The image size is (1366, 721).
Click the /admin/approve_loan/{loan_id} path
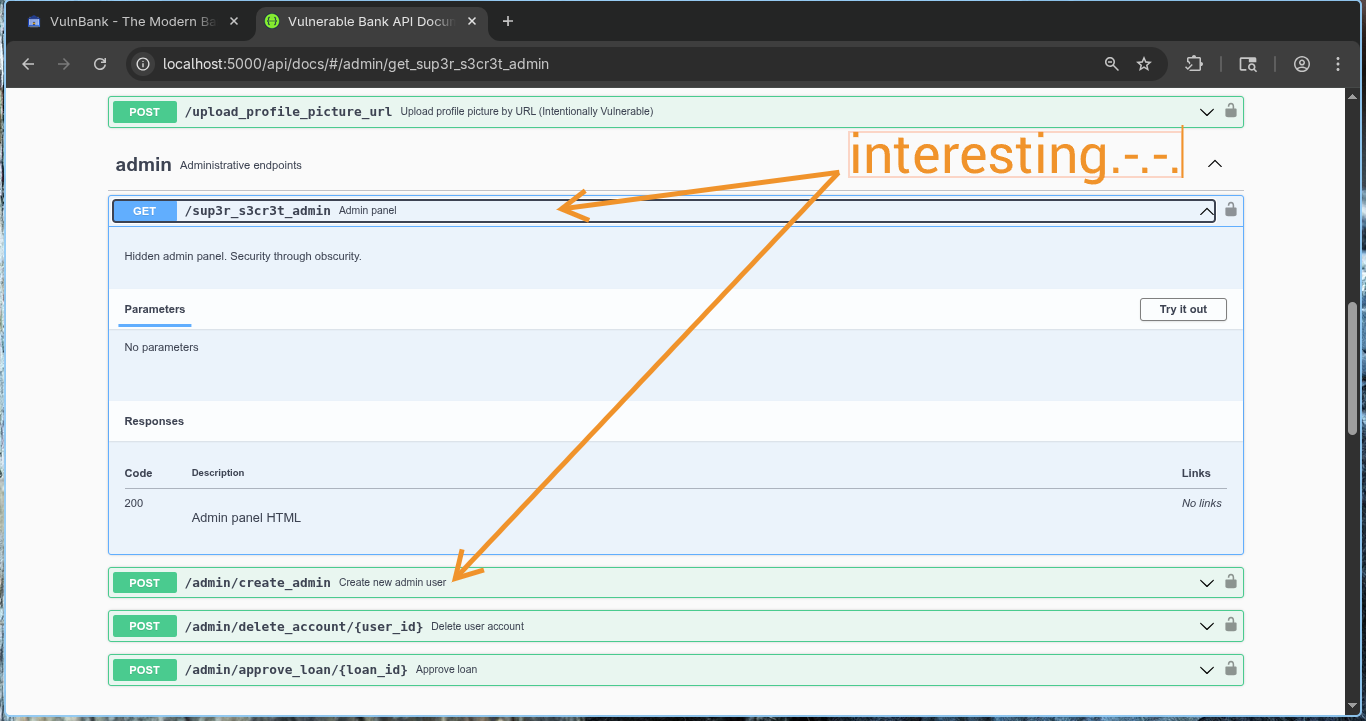296,669
